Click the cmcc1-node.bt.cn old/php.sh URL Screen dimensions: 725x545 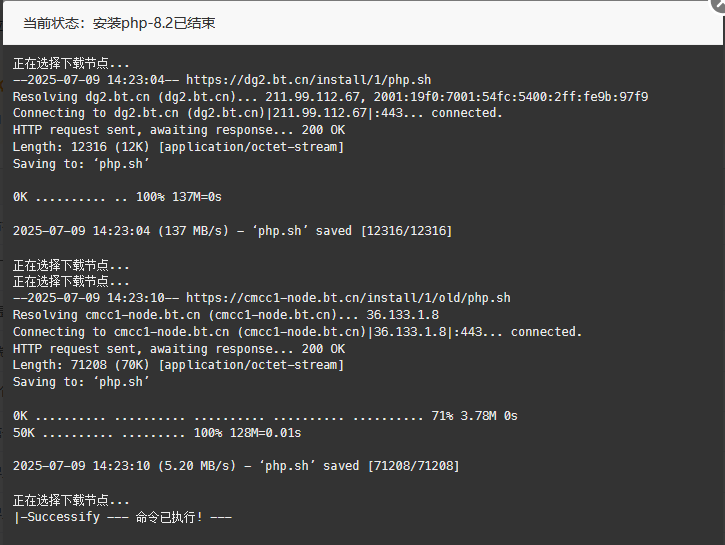348,298
